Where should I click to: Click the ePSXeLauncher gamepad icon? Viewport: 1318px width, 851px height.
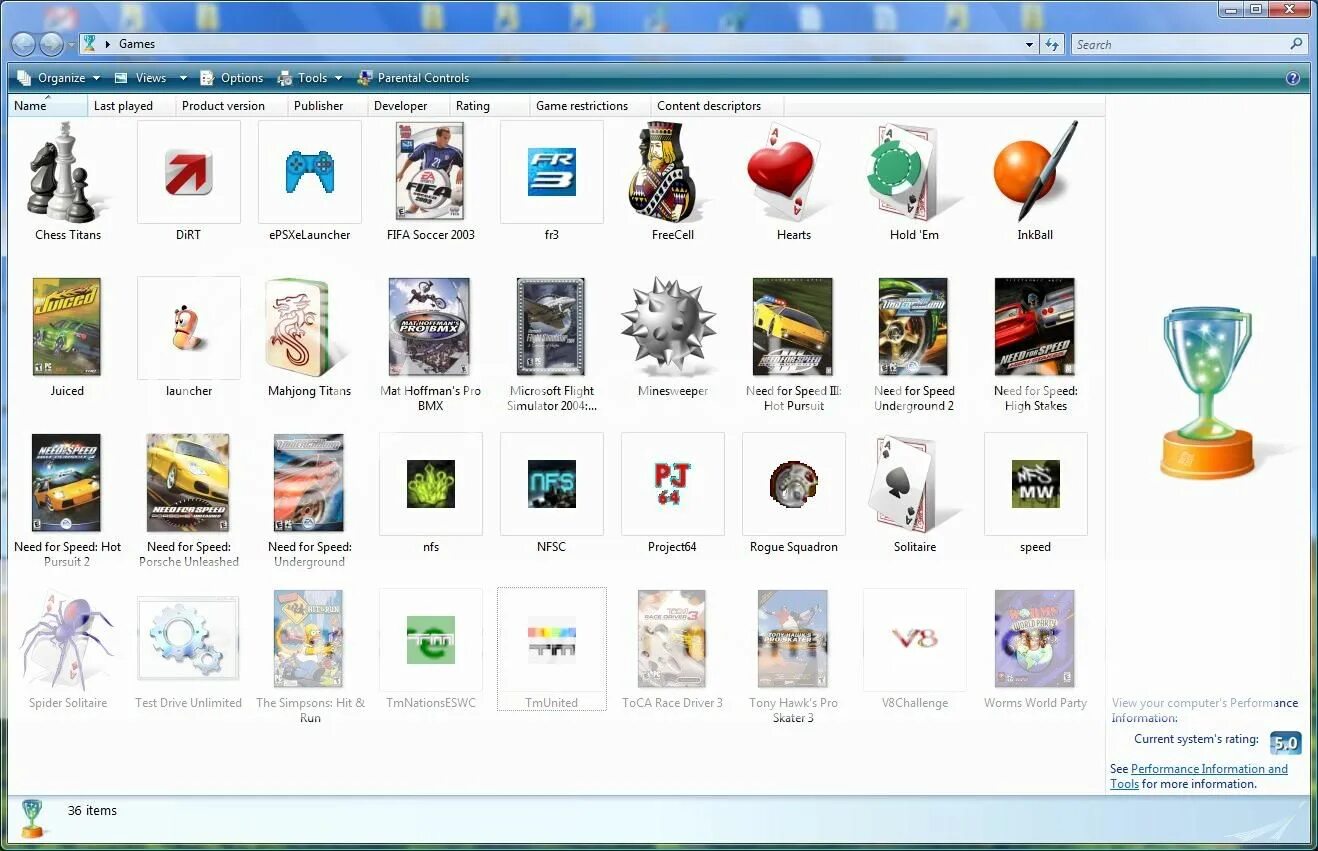coord(310,172)
